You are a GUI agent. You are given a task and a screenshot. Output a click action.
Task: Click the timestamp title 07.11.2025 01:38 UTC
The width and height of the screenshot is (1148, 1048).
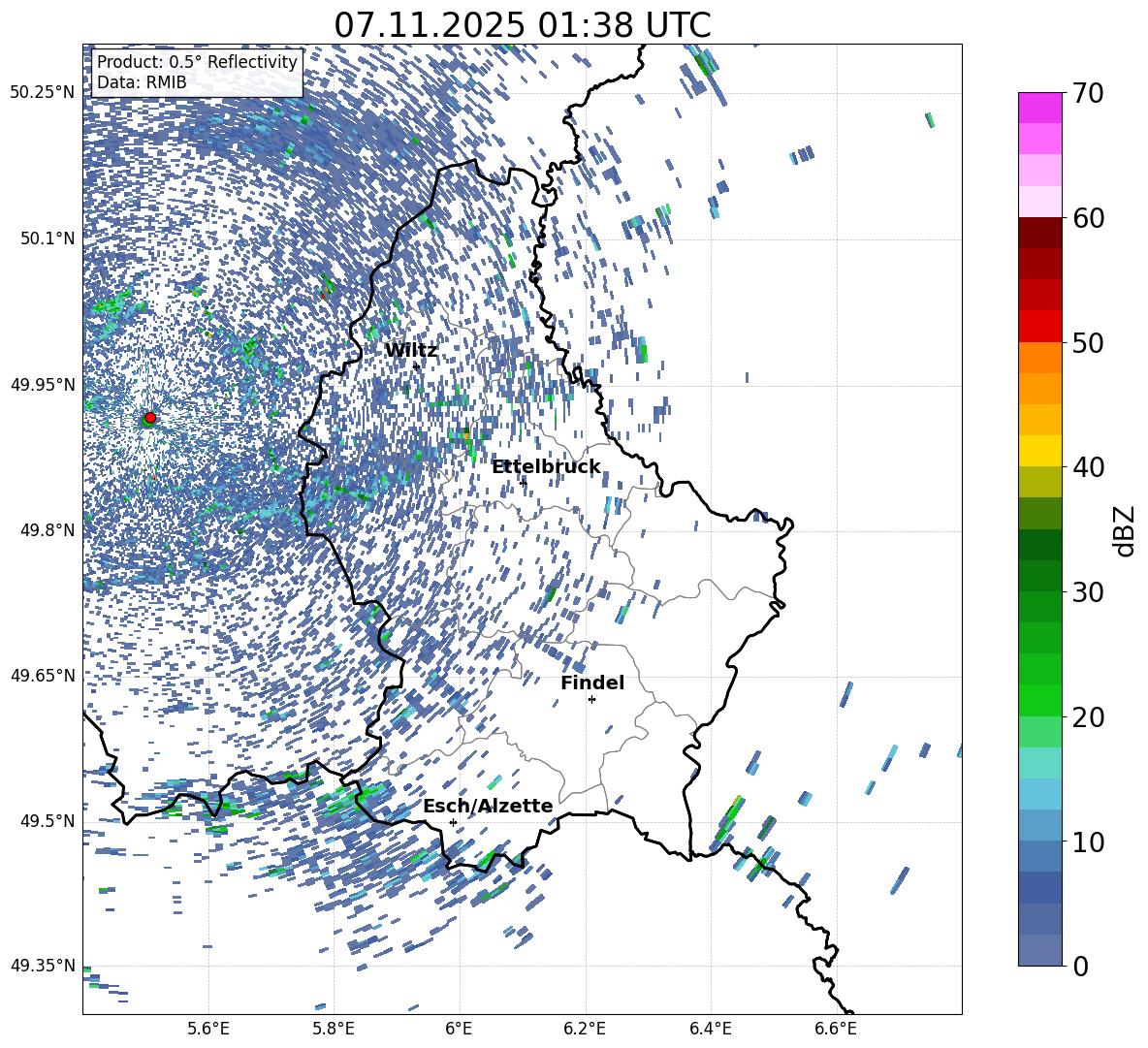522,25
